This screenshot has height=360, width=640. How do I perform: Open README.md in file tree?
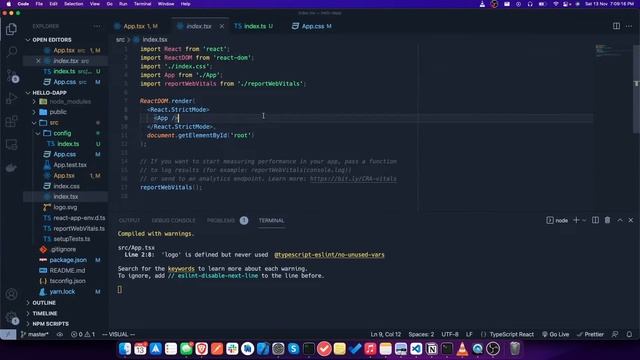tap(66, 271)
